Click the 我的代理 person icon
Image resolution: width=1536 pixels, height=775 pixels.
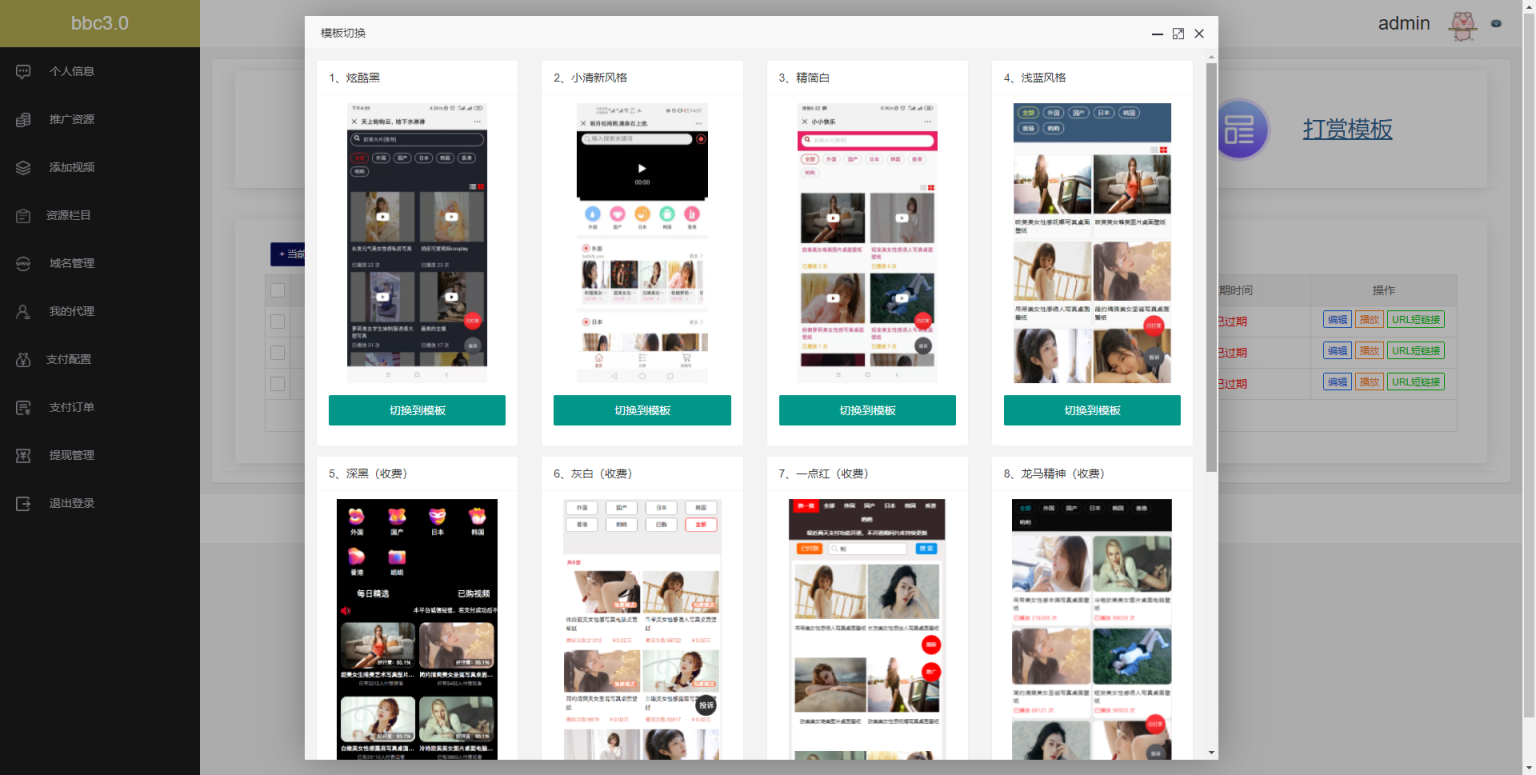tap(24, 311)
